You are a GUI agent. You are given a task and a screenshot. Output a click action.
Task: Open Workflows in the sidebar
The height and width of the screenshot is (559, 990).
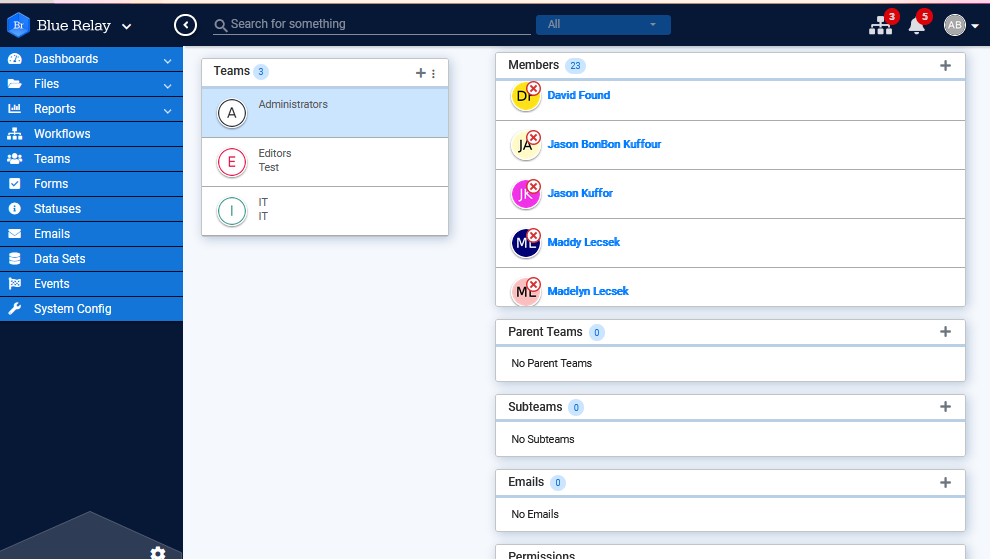point(92,134)
